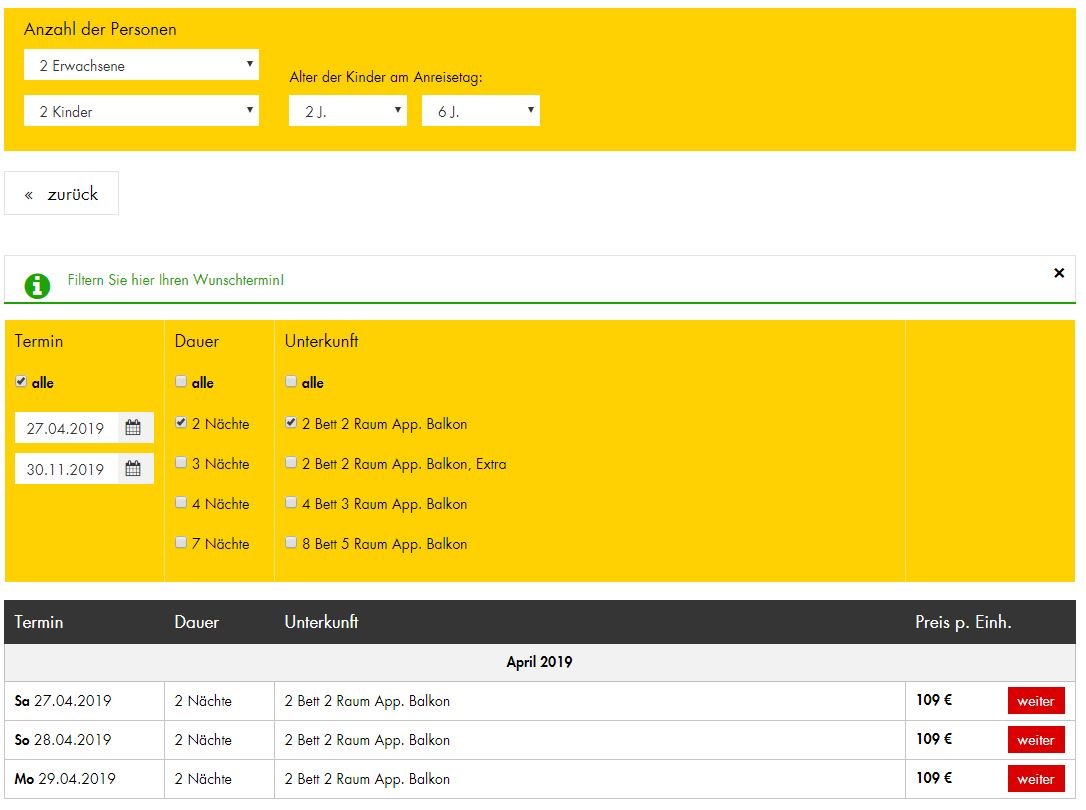Open the 6 J. child age dropdown
Viewport: 1086px width, 810px height.
point(481,111)
